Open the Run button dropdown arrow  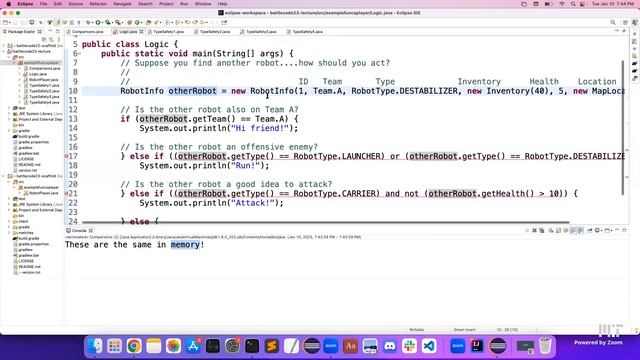click(x=102, y=22)
